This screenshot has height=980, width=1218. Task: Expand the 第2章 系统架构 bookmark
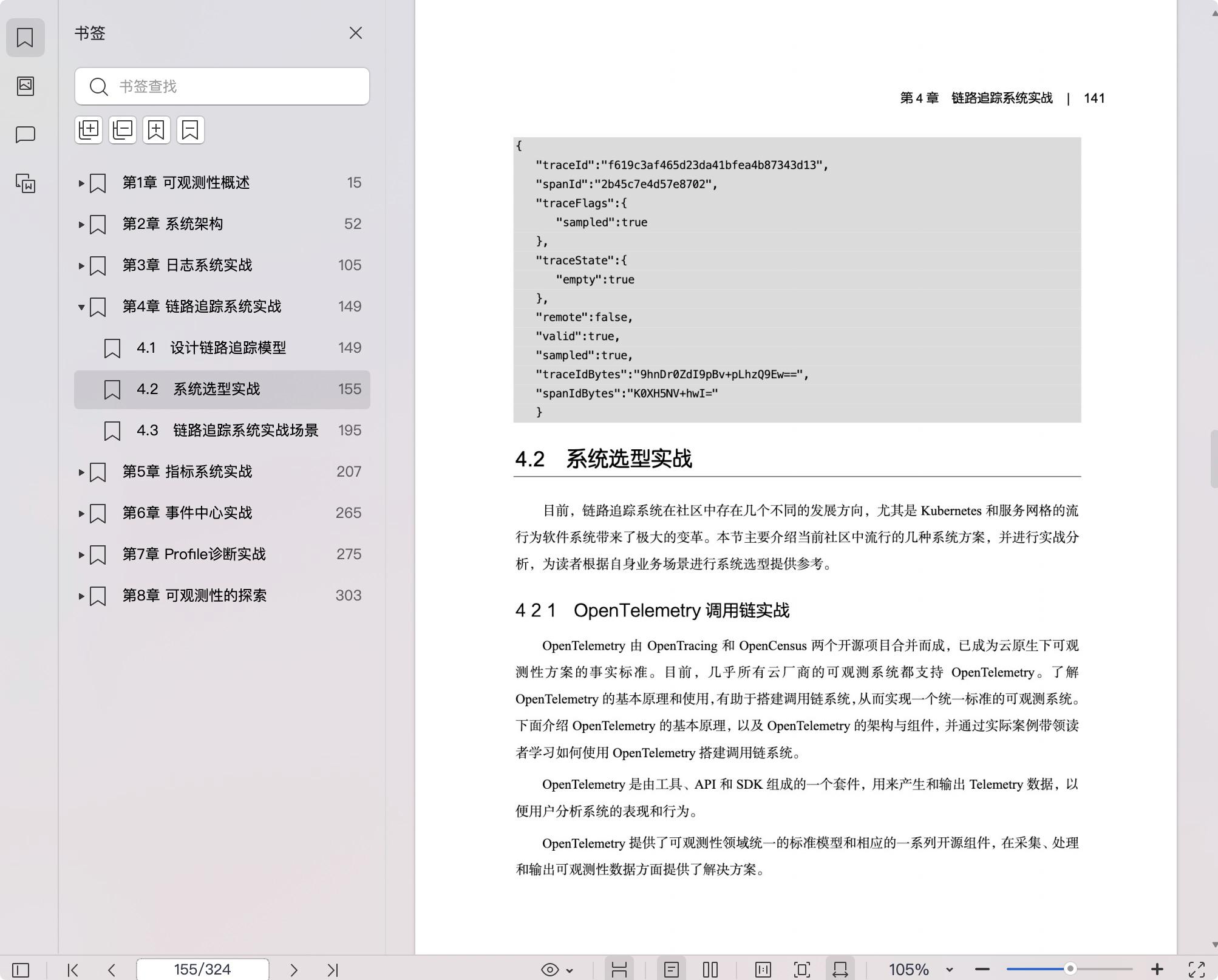point(81,224)
